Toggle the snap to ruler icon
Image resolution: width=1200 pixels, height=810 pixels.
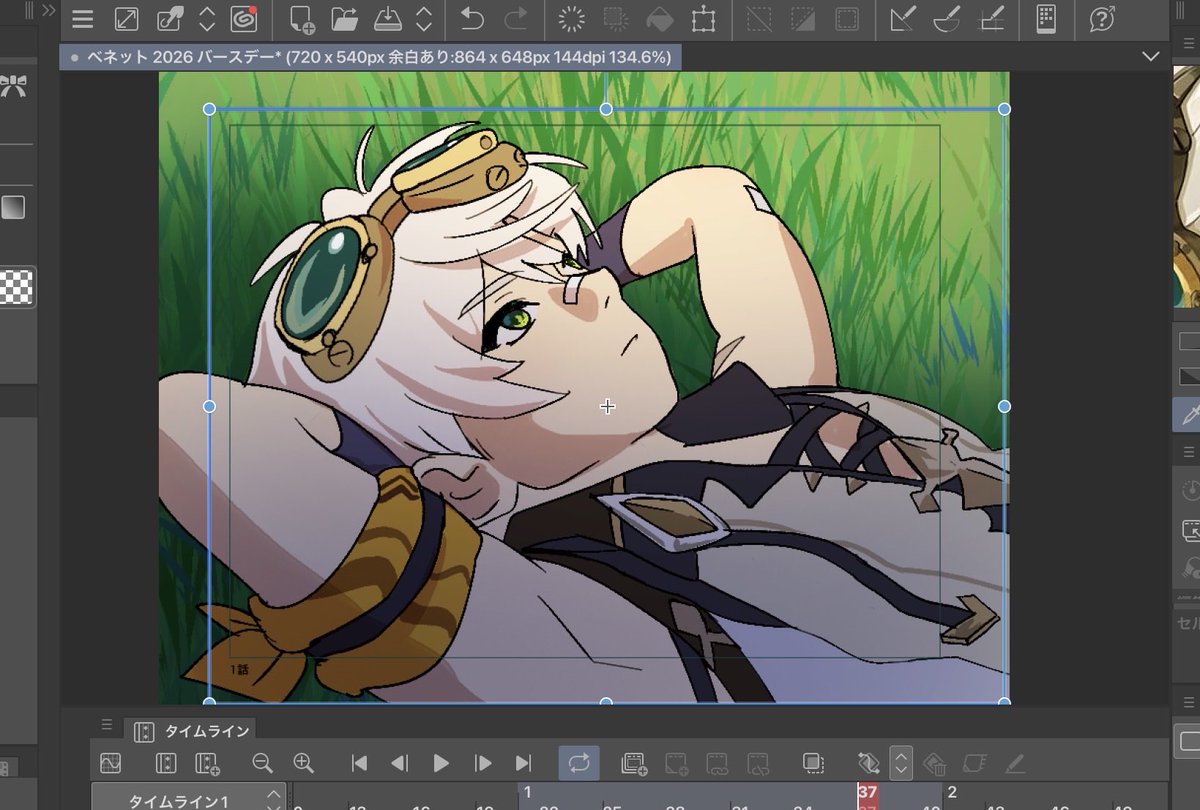click(x=903, y=19)
